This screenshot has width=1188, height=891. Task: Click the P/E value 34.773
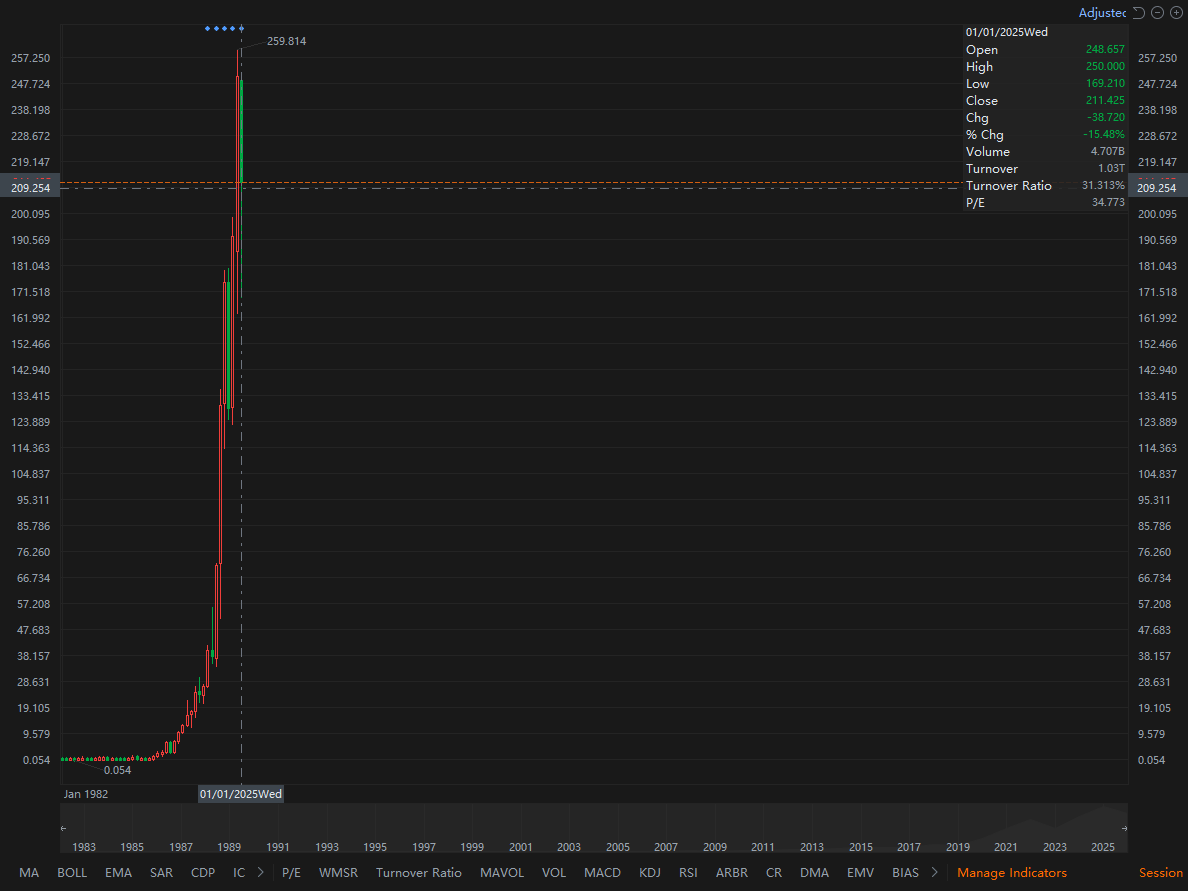(x=1108, y=202)
